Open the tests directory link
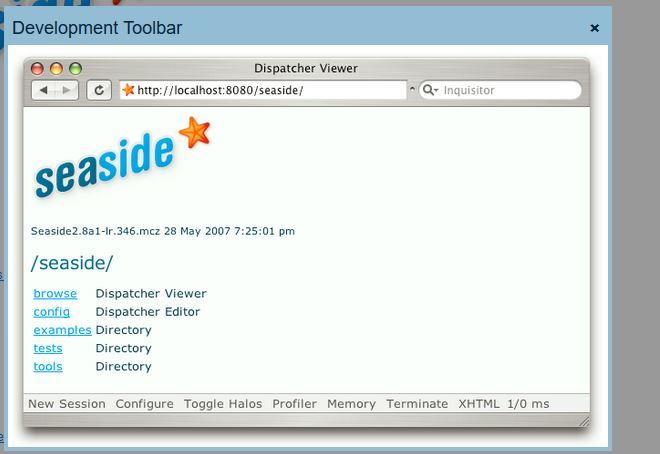 click(x=48, y=348)
